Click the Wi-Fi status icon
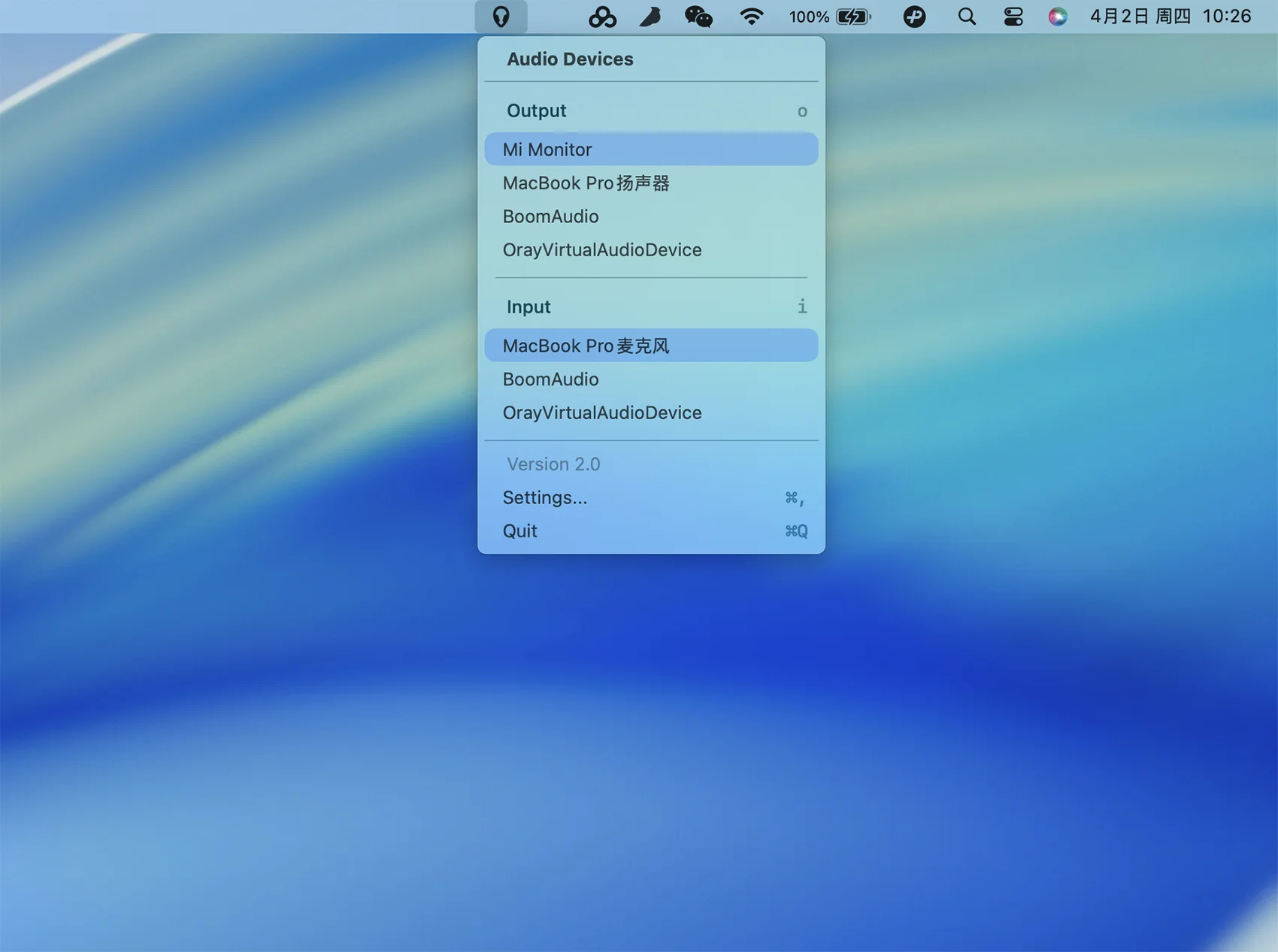Screen dimensions: 1278x952 [x=751, y=17]
